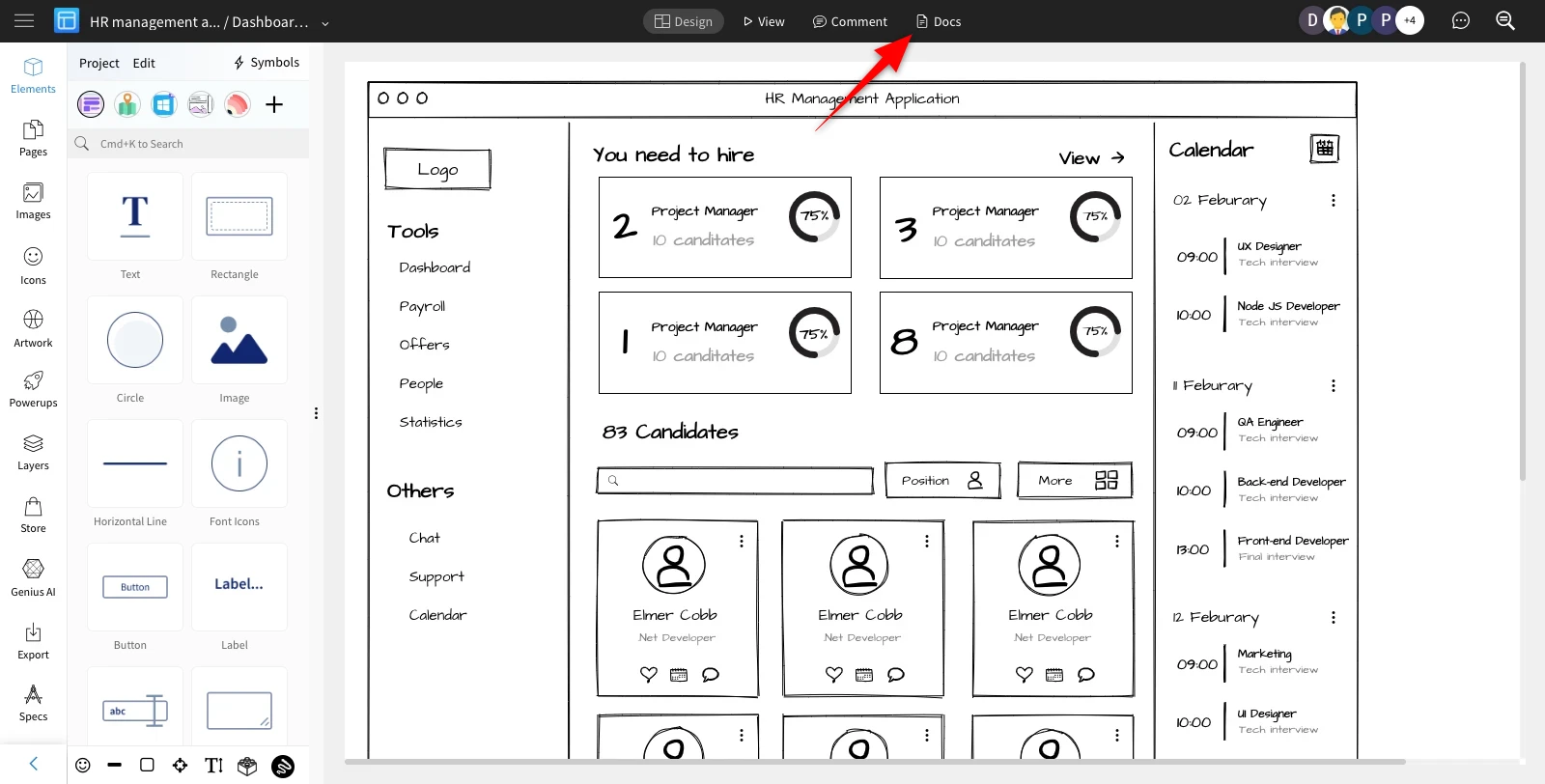Viewport: 1545px width, 784px height.
Task: Click collaborator avatar D
Action: [1312, 20]
